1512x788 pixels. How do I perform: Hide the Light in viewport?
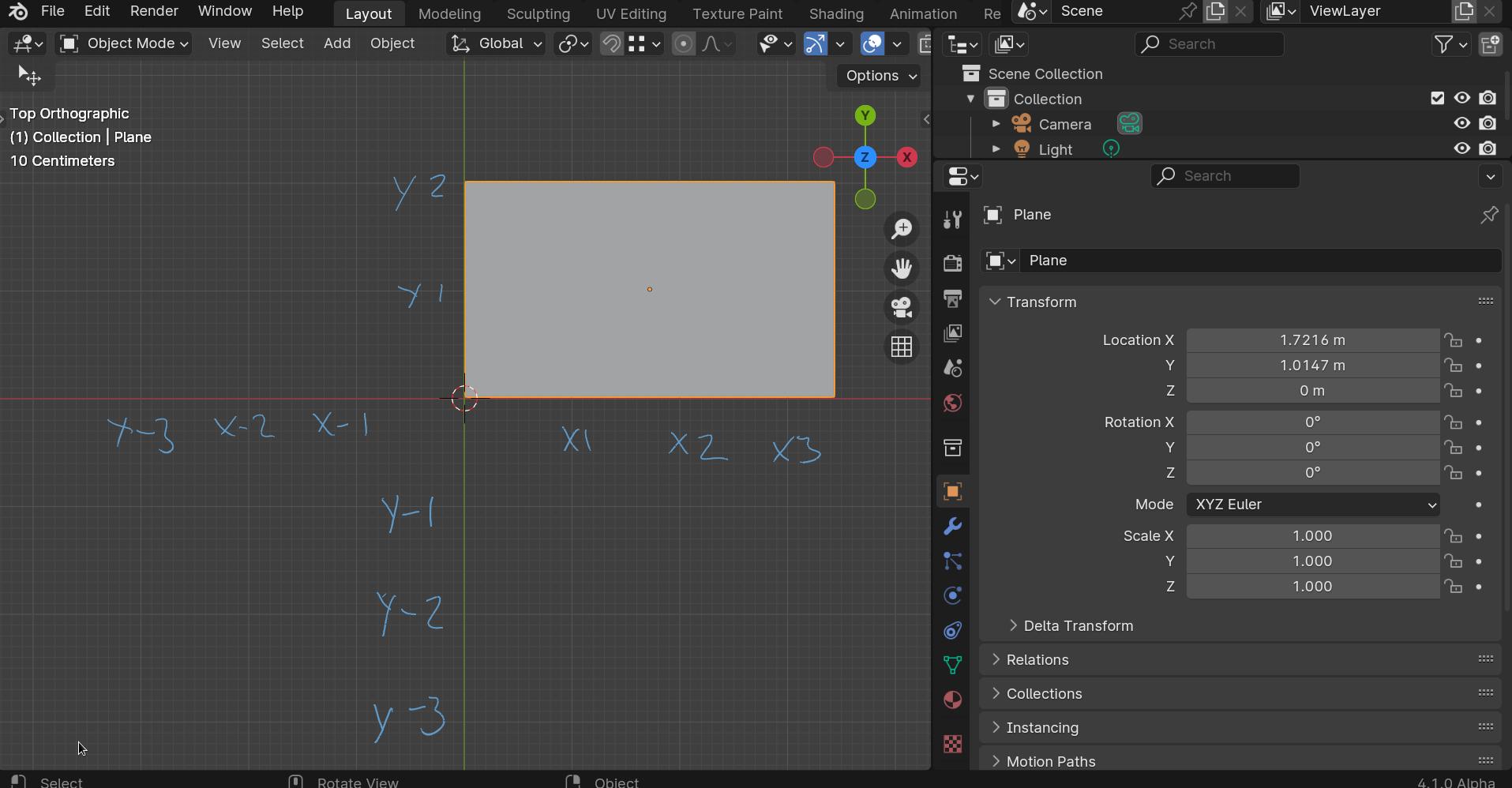click(1462, 148)
